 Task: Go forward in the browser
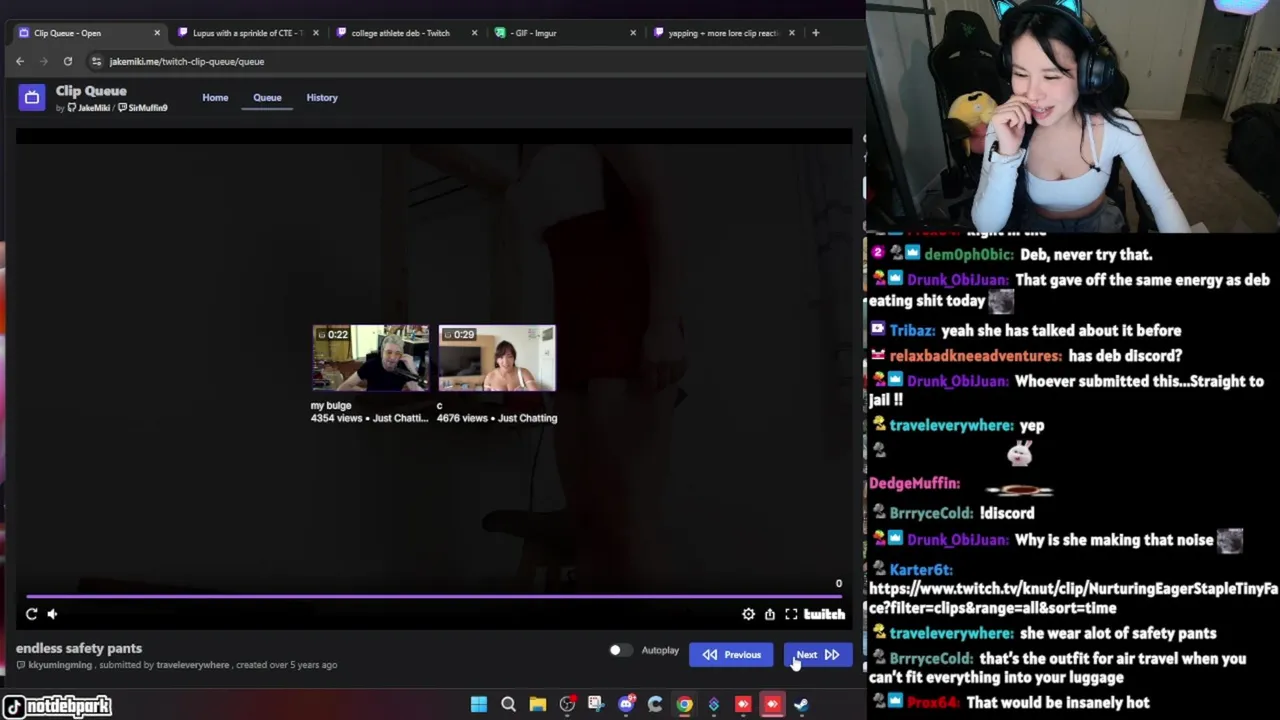point(44,61)
